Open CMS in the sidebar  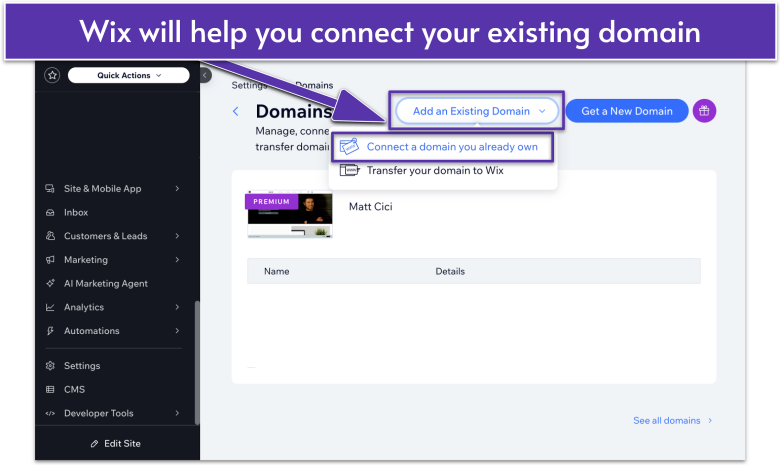pyautogui.click(x=74, y=389)
